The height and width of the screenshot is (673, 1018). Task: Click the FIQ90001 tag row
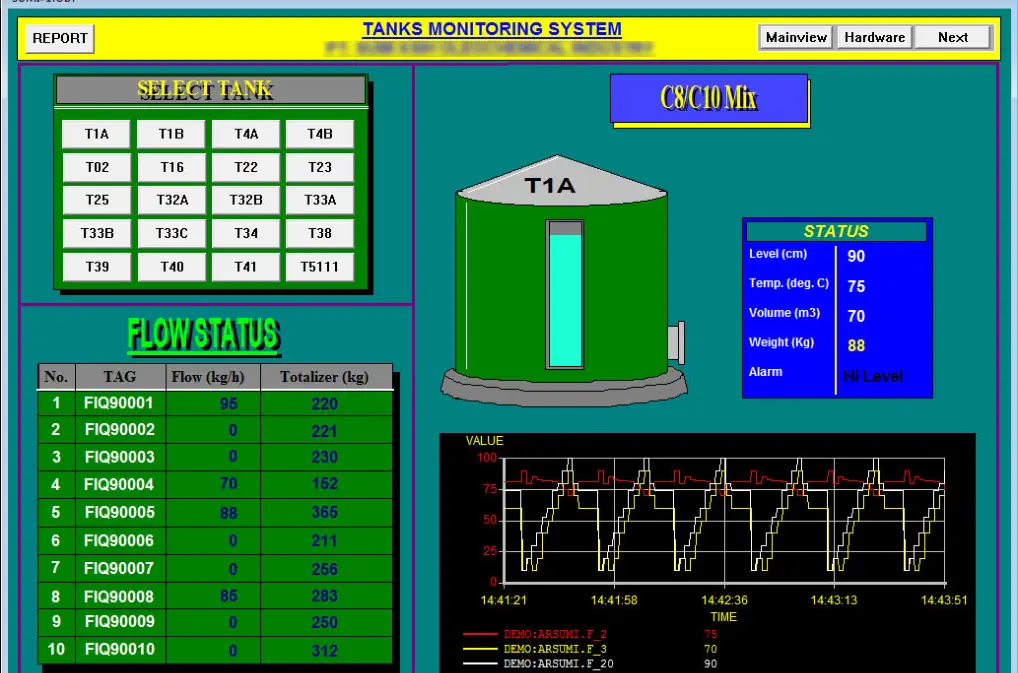click(119, 403)
